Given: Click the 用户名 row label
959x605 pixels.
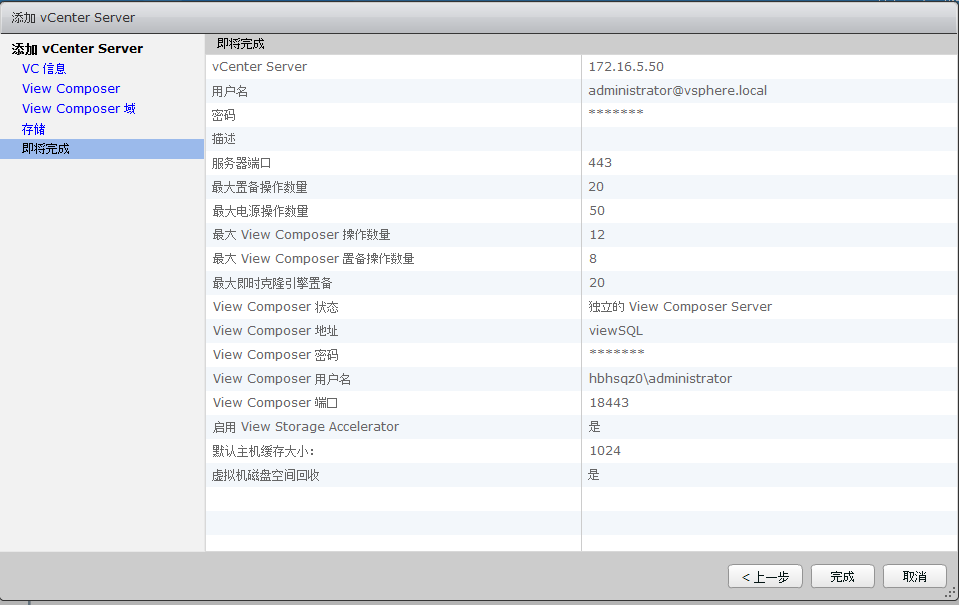Looking at the screenshot, I should [229, 91].
